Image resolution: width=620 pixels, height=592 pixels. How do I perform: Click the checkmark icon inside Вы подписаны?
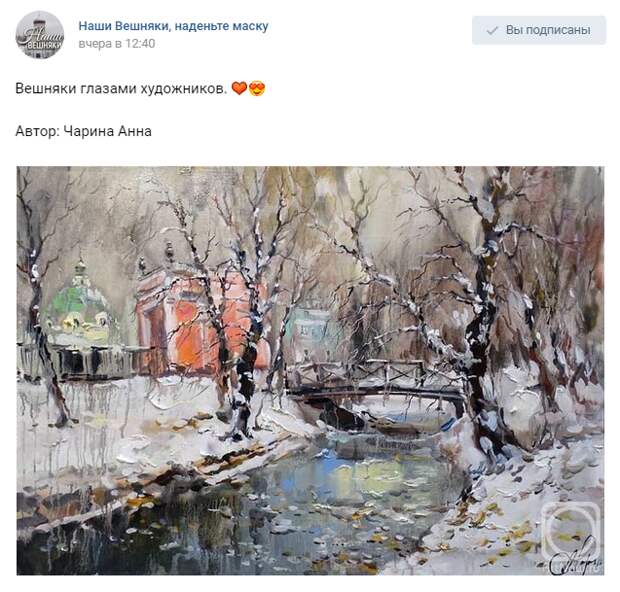click(492, 30)
